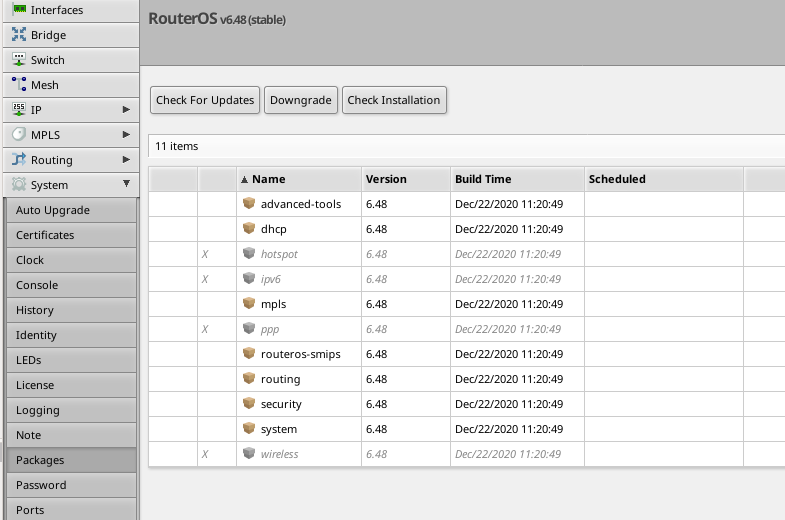The image size is (785, 520).
Task: Expand the MPLS submenu arrow
Action: tap(126, 134)
